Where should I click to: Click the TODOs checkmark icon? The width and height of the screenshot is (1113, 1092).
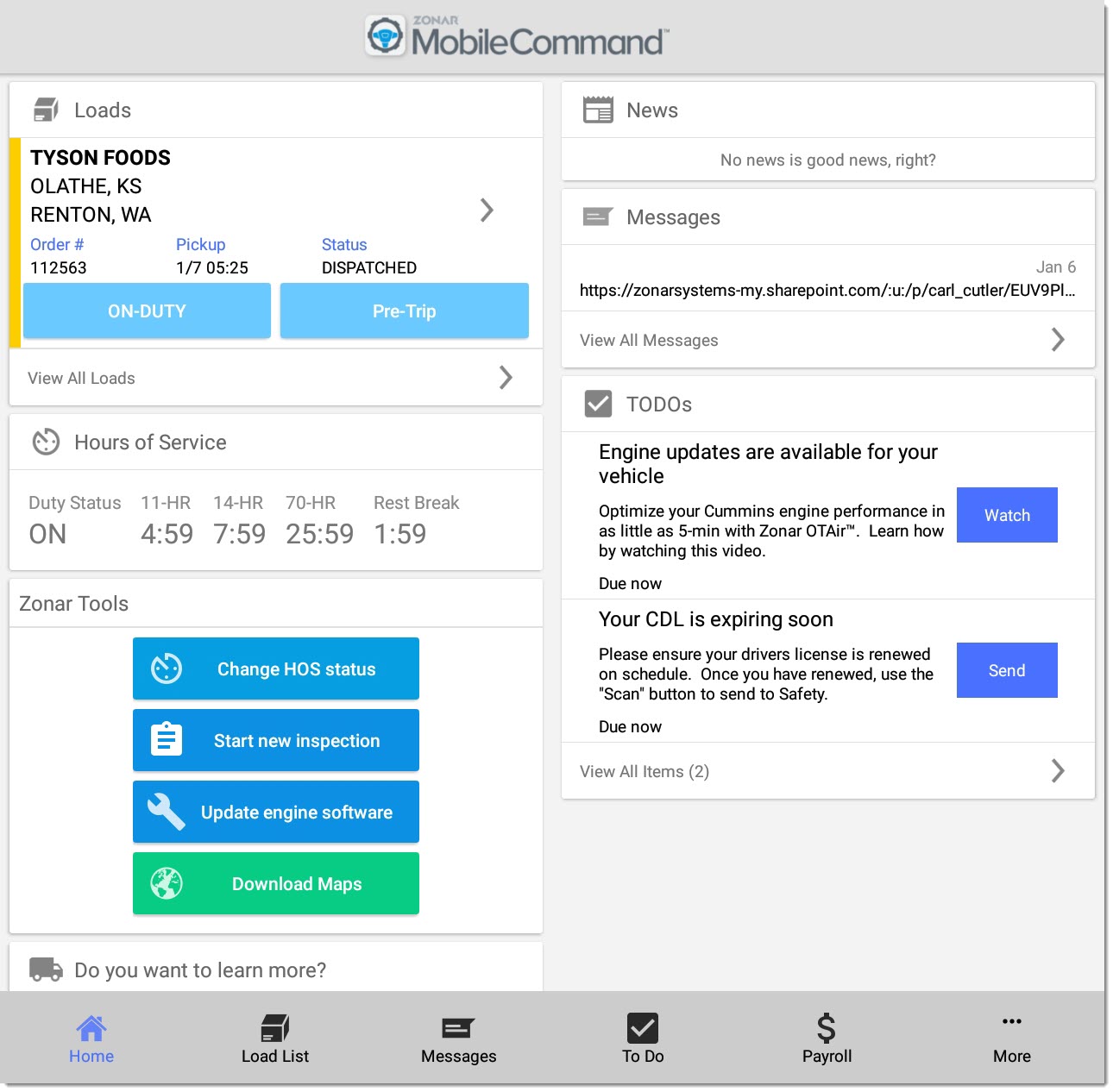point(598,404)
